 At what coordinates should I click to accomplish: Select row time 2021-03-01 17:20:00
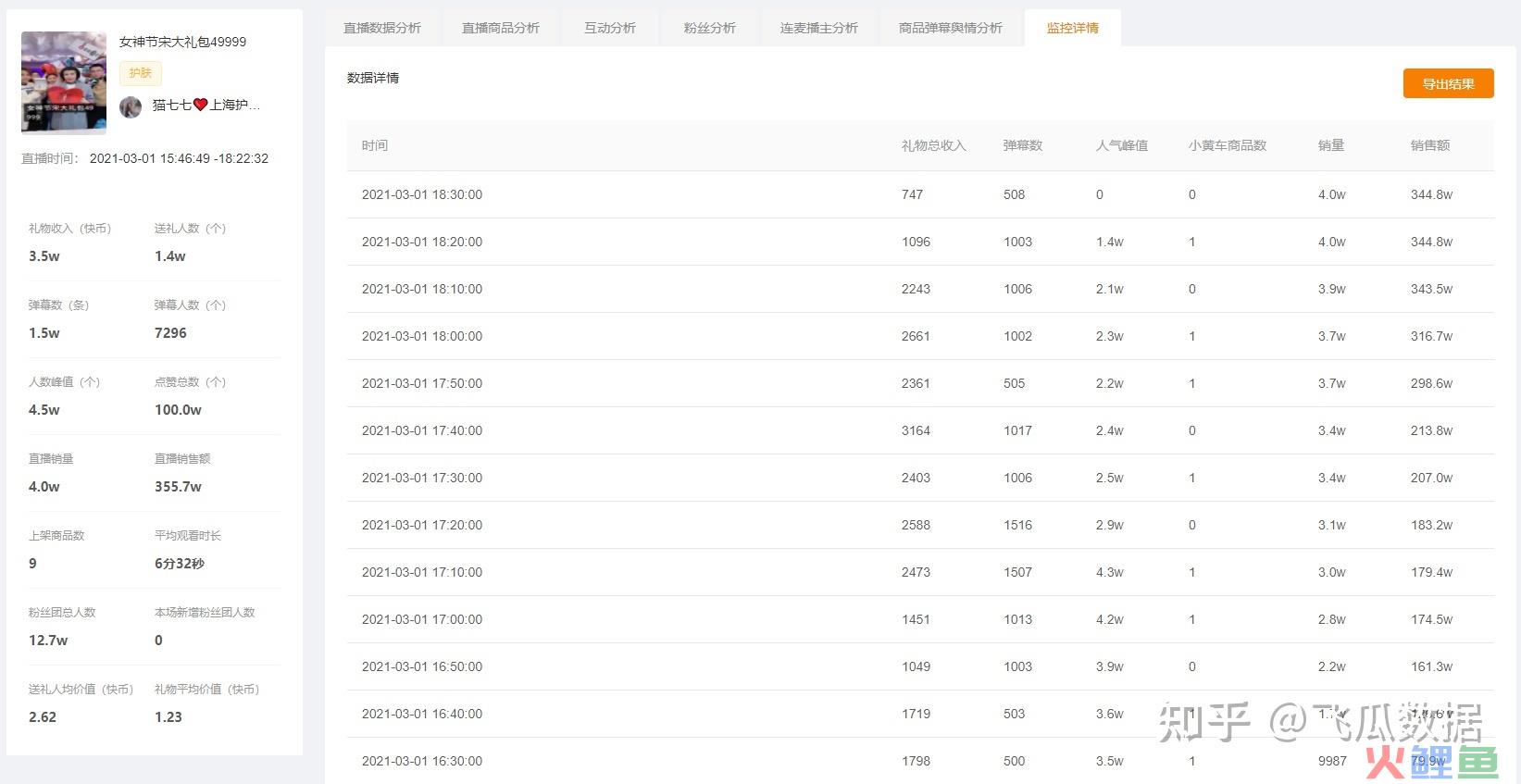pyautogui.click(x=422, y=525)
